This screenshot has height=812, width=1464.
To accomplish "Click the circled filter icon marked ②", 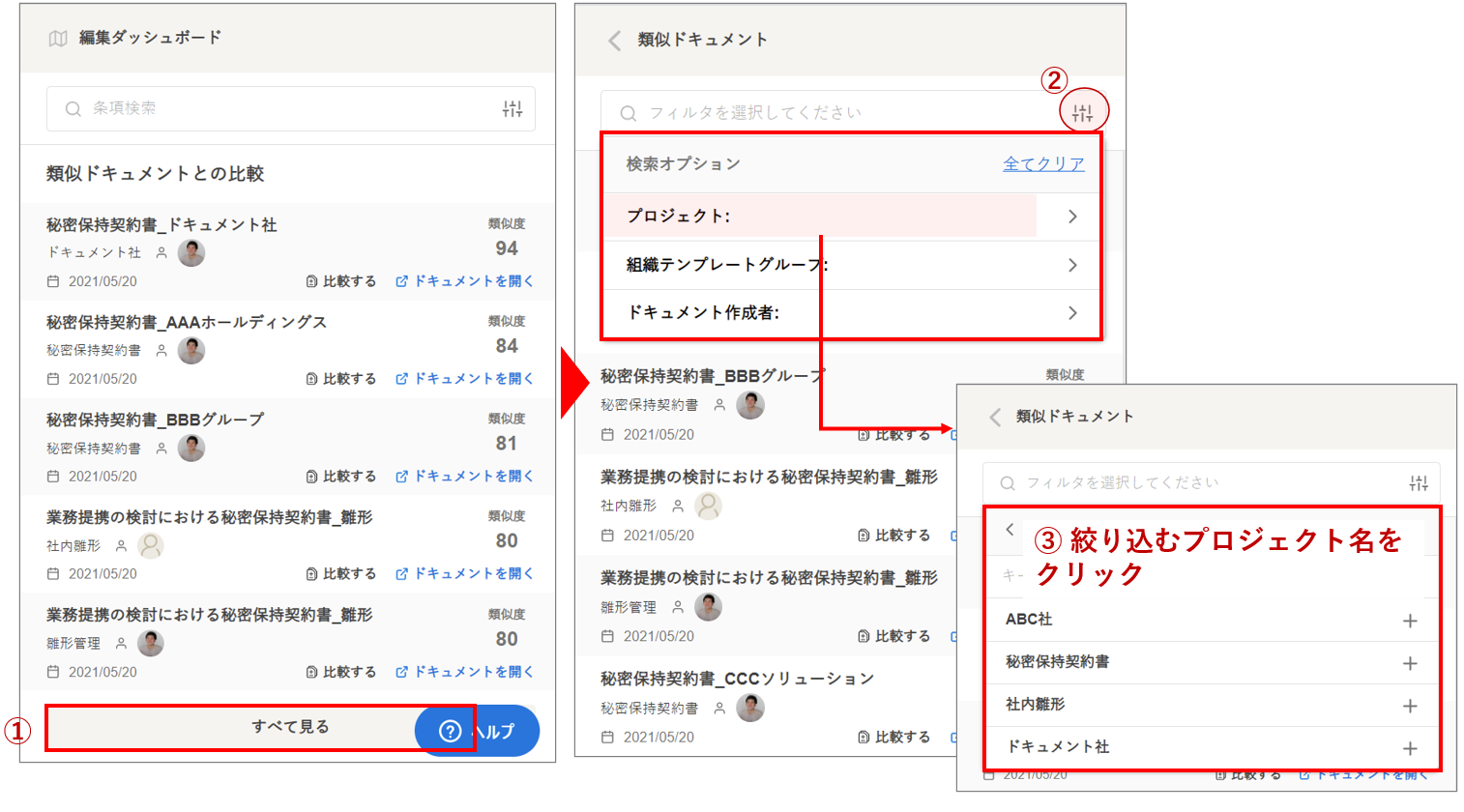I will (x=1083, y=113).
